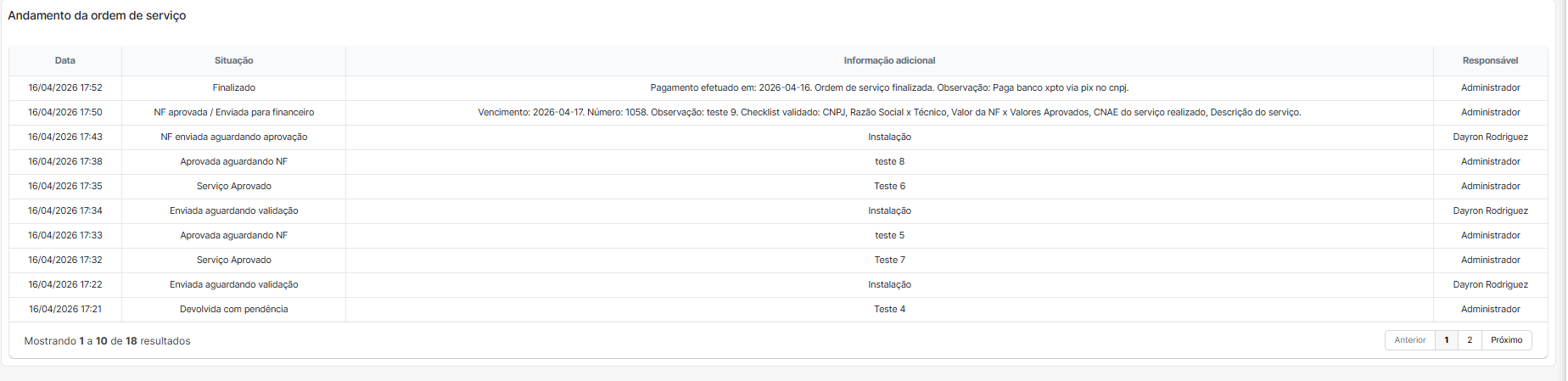Click the teste 8 information cell
Viewport: 1568px width, 381px height.
coord(889,162)
